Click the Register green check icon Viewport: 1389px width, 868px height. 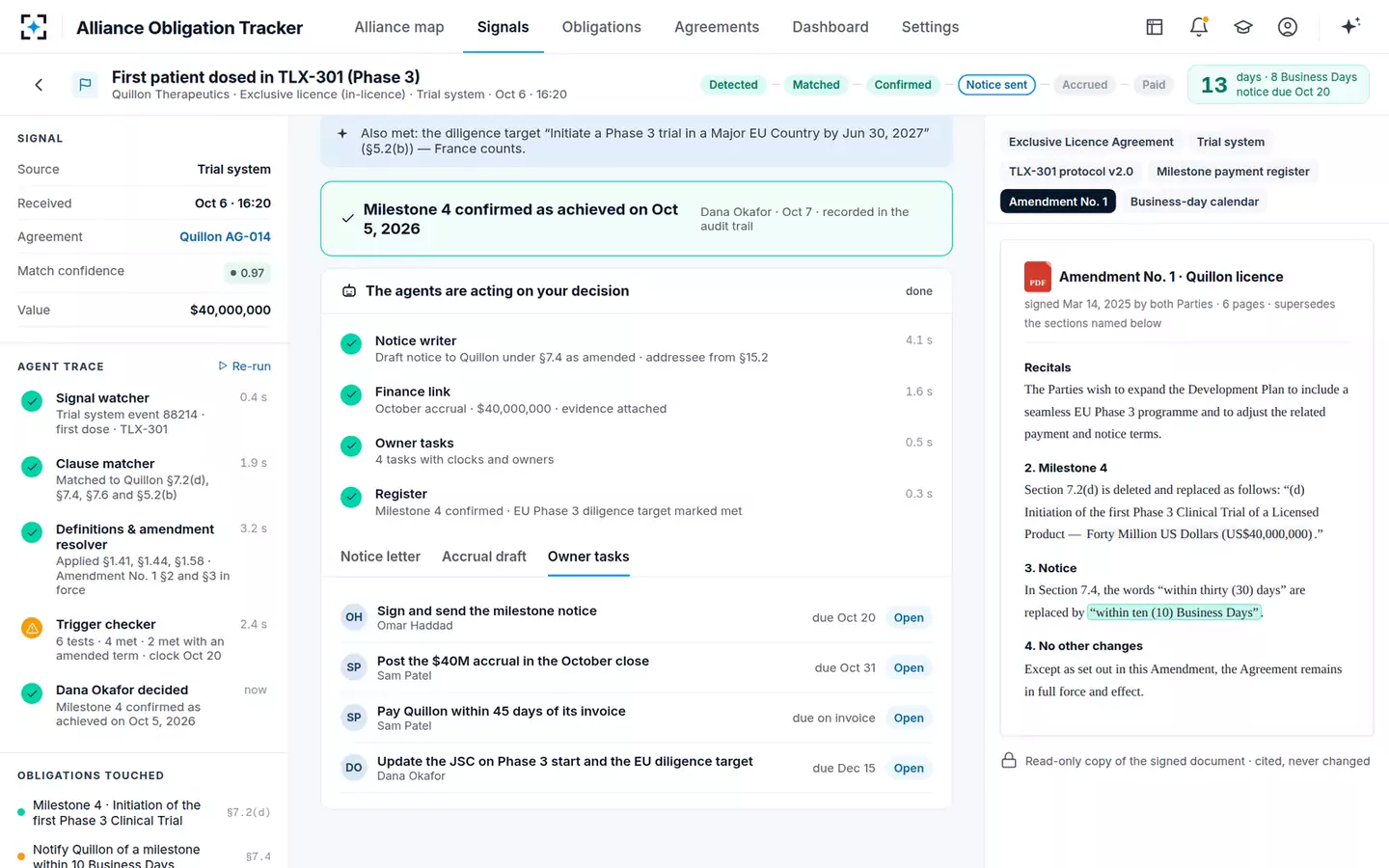[351, 497]
